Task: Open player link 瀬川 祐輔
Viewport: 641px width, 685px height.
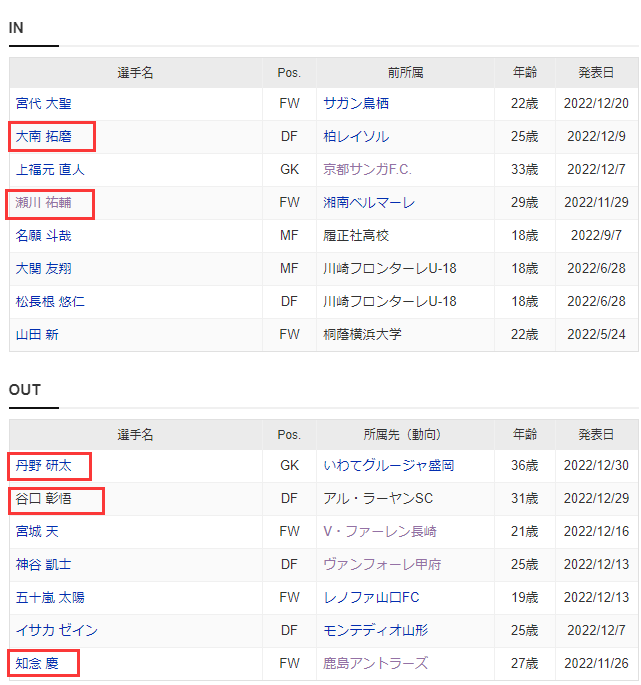Action: click(x=43, y=203)
